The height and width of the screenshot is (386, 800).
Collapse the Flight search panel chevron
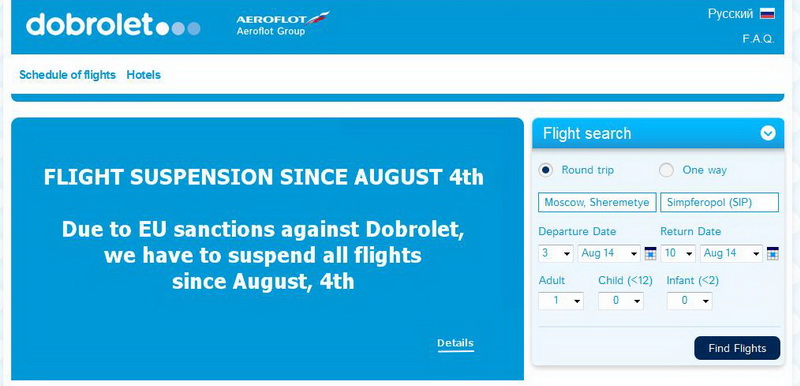pos(768,134)
